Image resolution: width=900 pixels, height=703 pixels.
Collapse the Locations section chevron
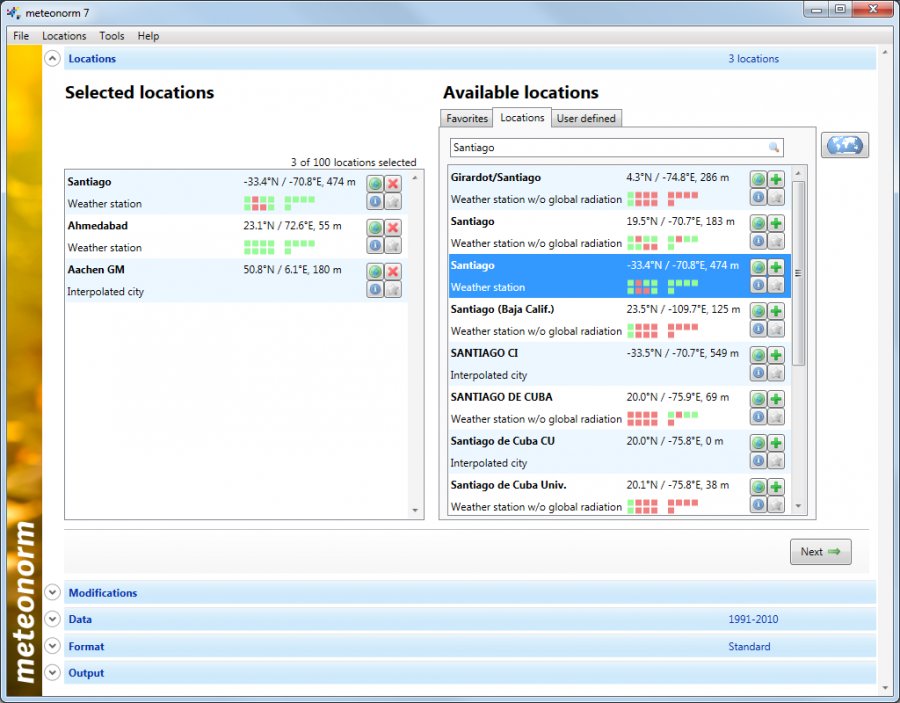52,59
